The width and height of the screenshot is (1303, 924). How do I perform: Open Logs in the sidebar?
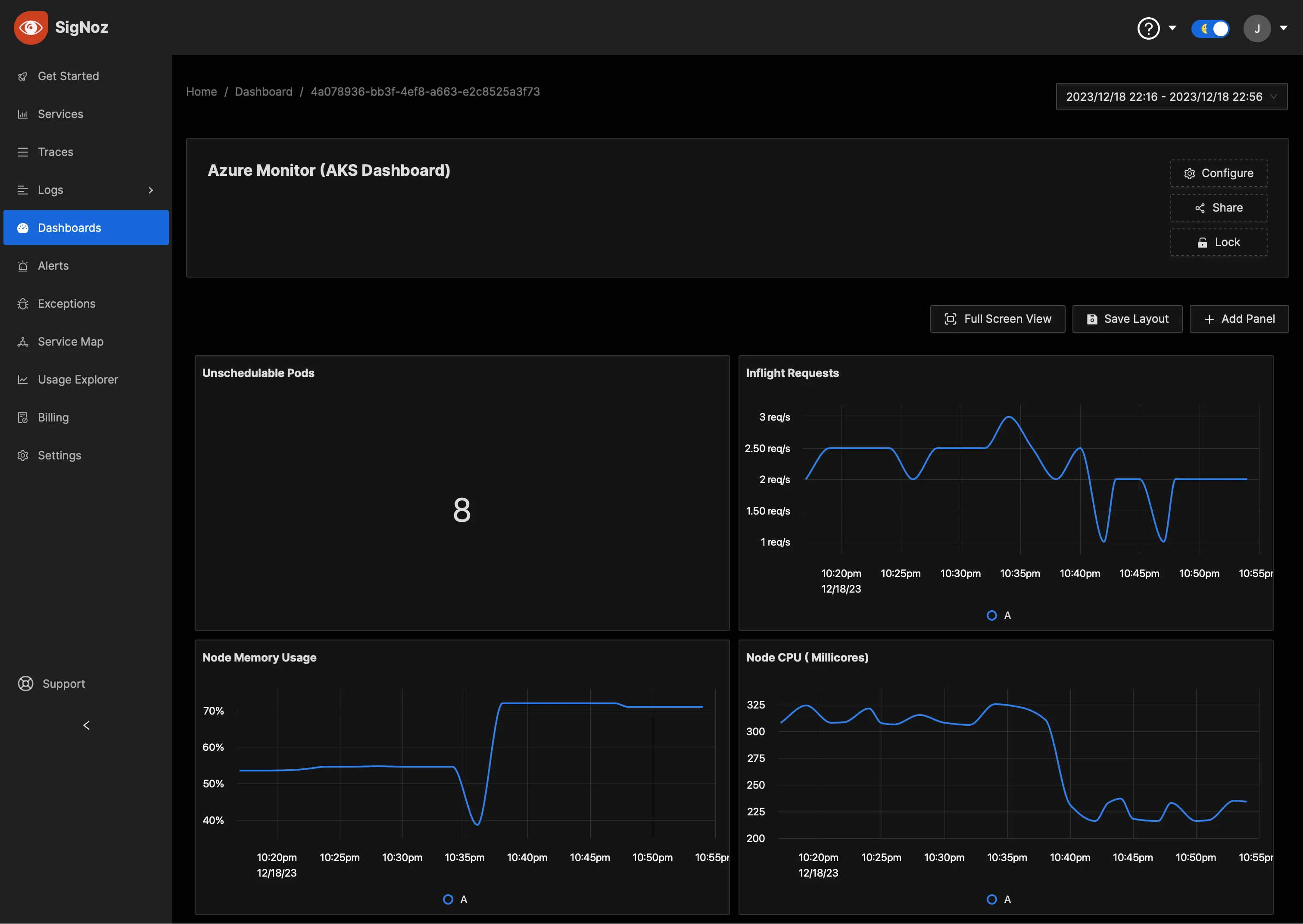click(x=86, y=190)
